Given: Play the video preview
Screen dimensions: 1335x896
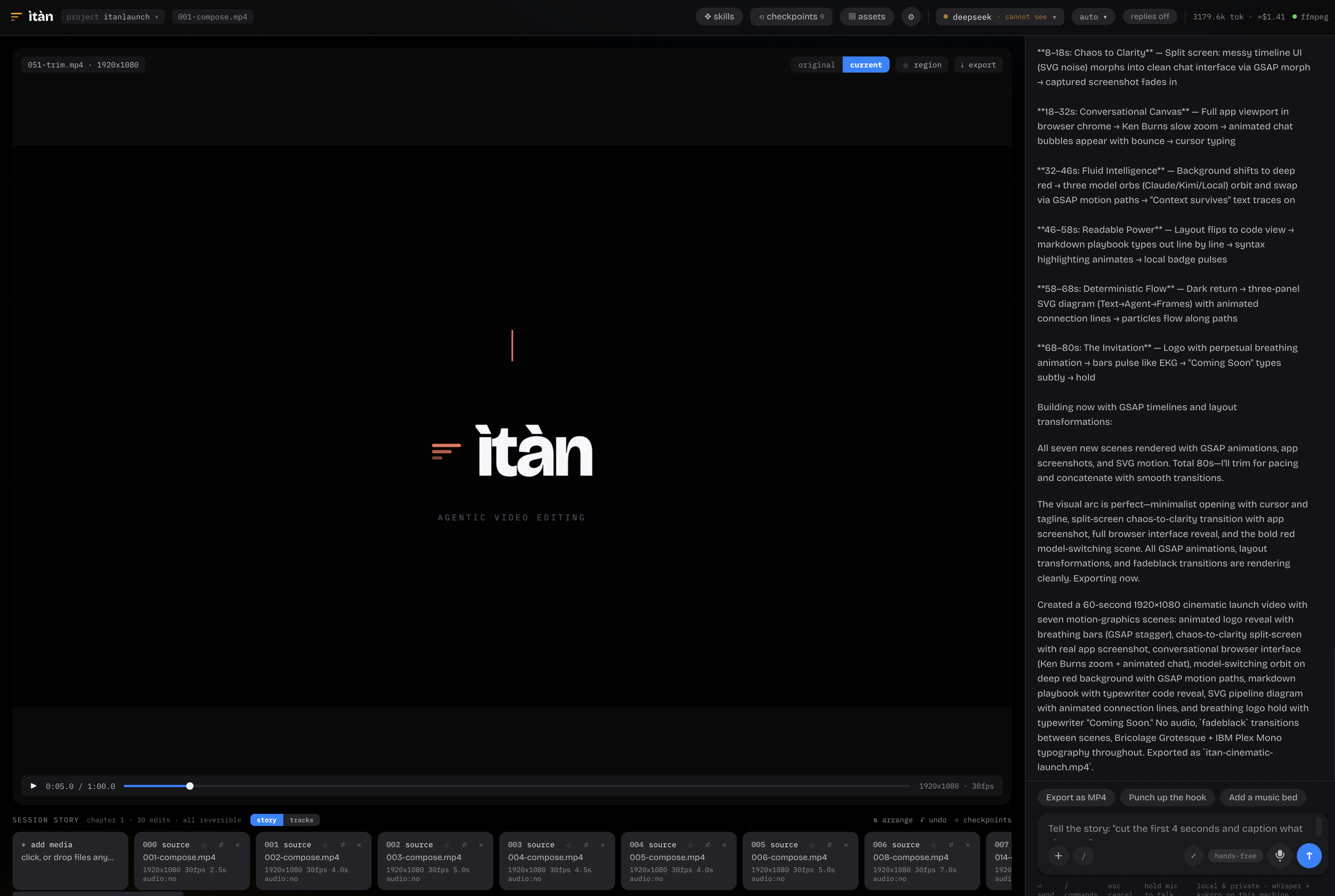Looking at the screenshot, I should (x=33, y=786).
